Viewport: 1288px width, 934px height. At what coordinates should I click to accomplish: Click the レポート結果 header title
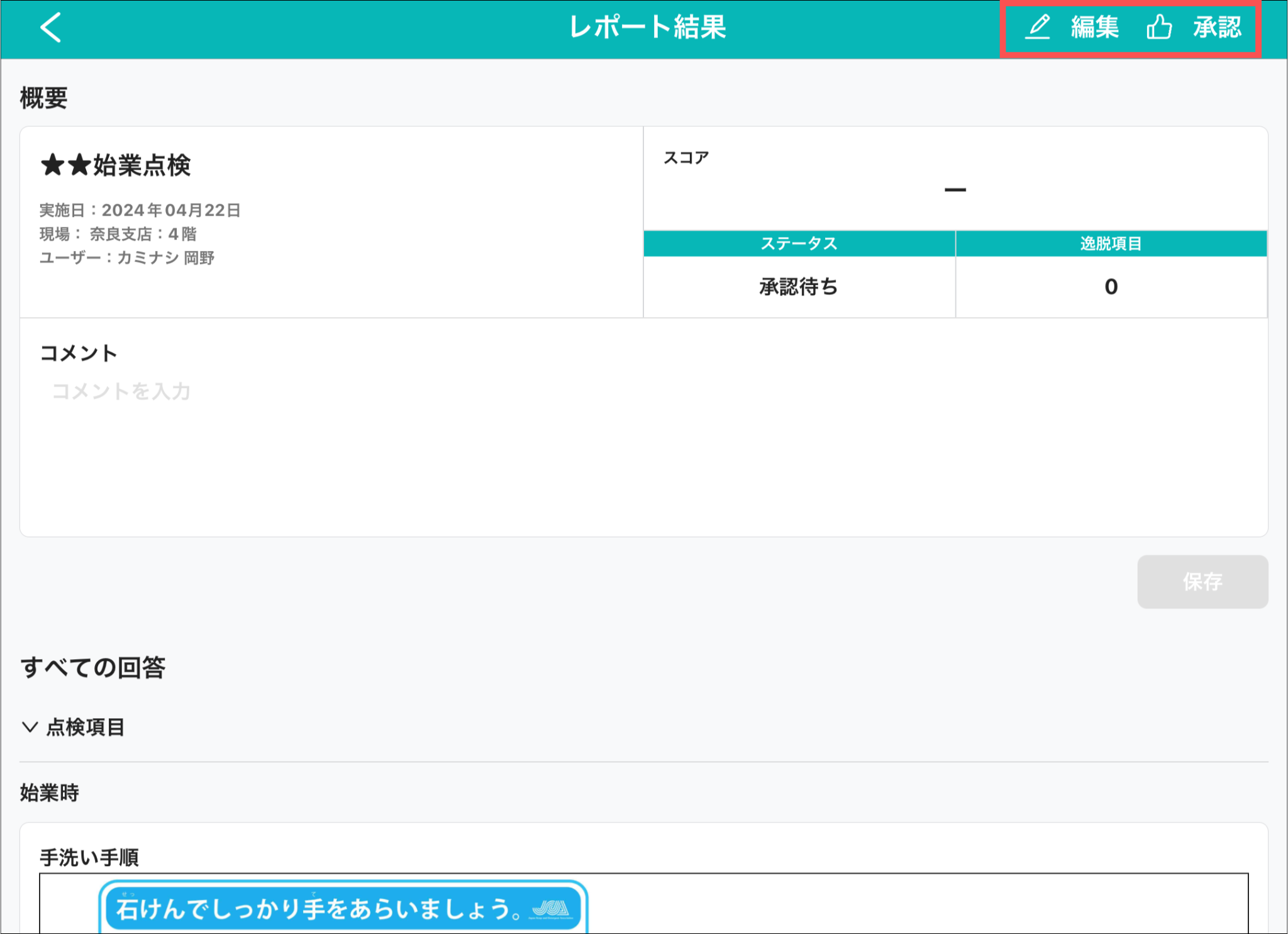[x=647, y=28]
